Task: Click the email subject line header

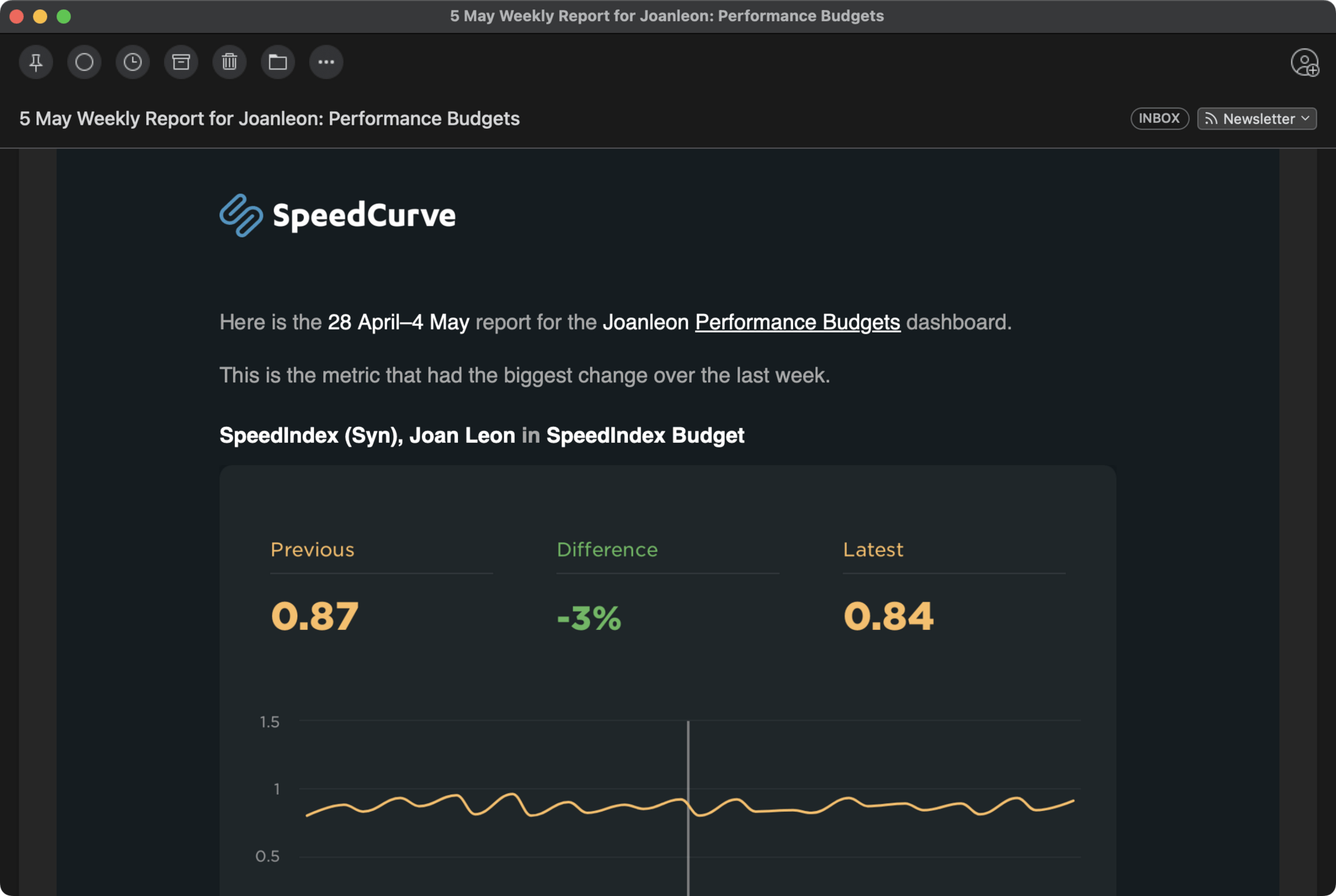Action: tap(269, 119)
